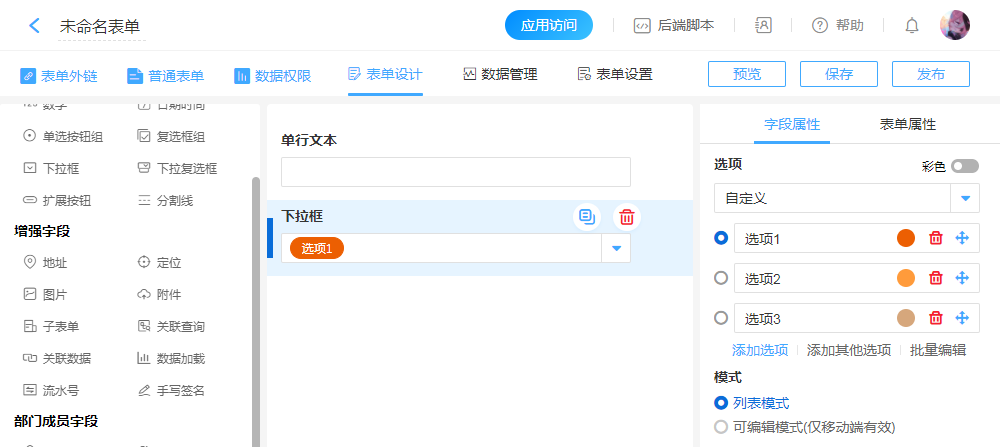1000x447 pixels.
Task: Click the 单行文本 input box
Action: (456, 172)
